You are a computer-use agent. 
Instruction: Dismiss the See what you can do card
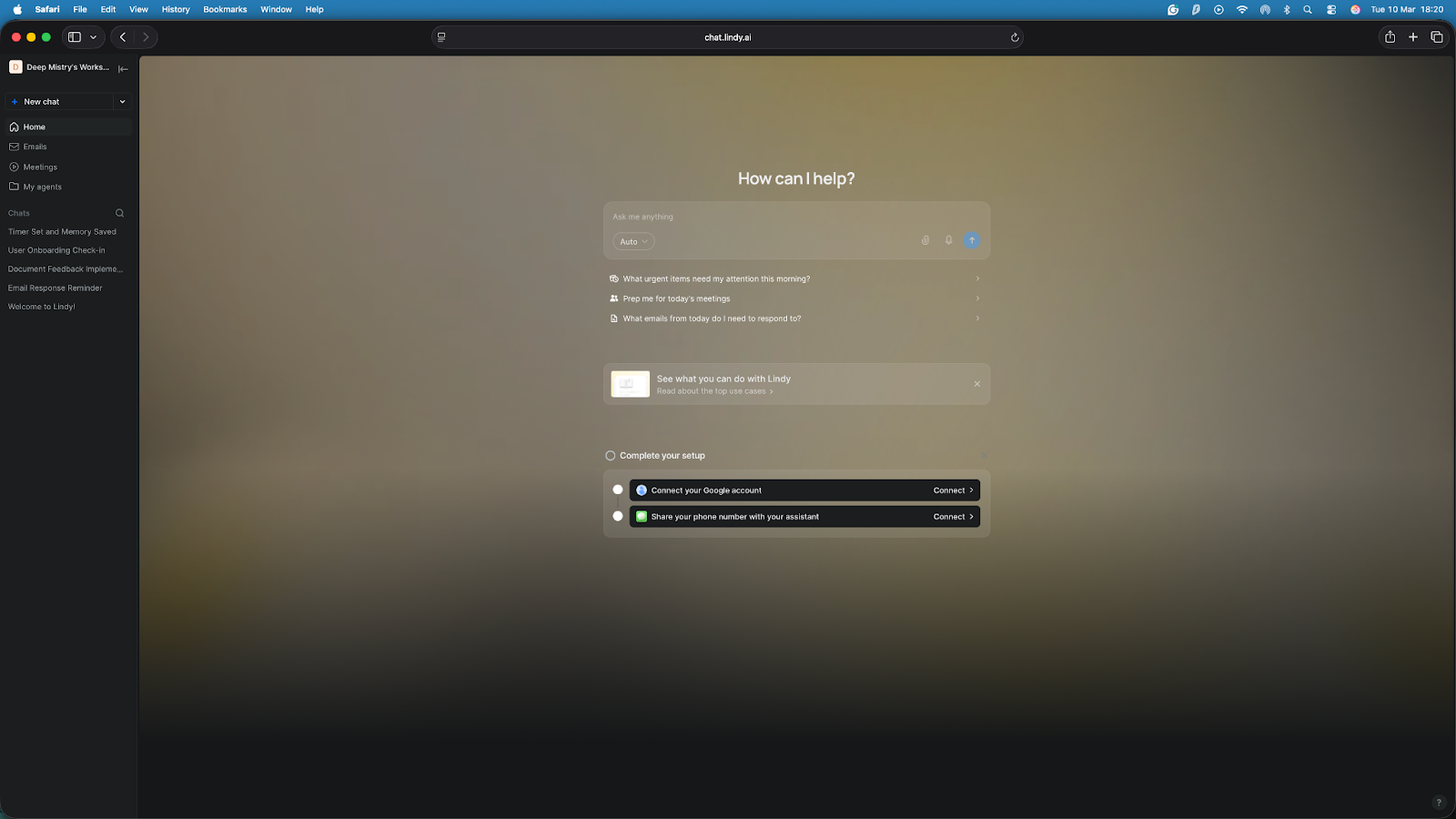(x=977, y=384)
